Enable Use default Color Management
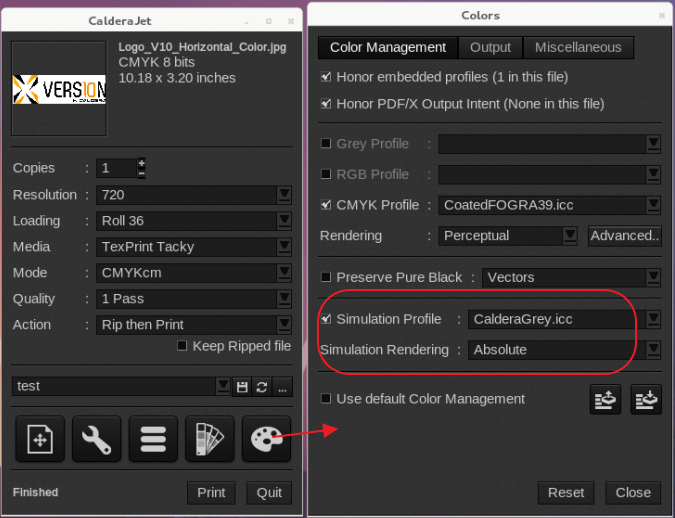 (x=325, y=399)
